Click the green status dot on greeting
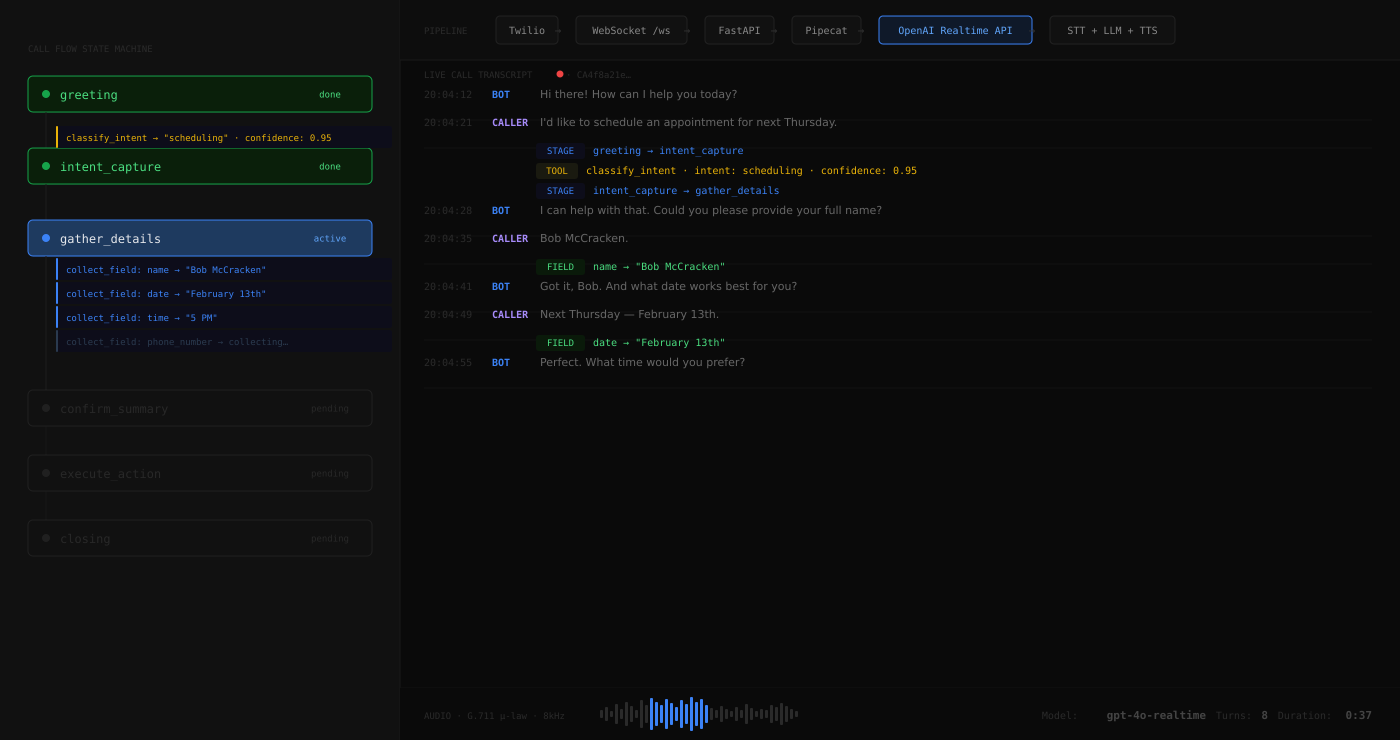This screenshot has width=1400, height=740. click(46, 94)
